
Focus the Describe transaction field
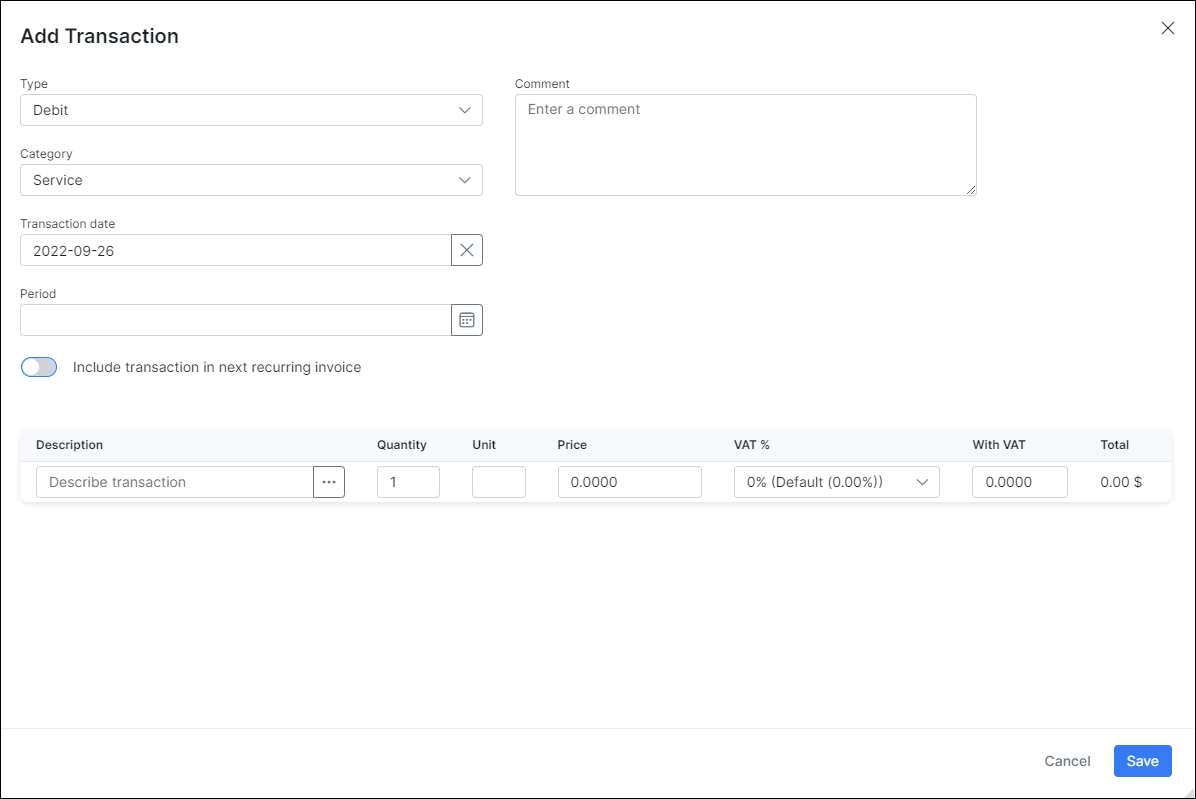[175, 481]
